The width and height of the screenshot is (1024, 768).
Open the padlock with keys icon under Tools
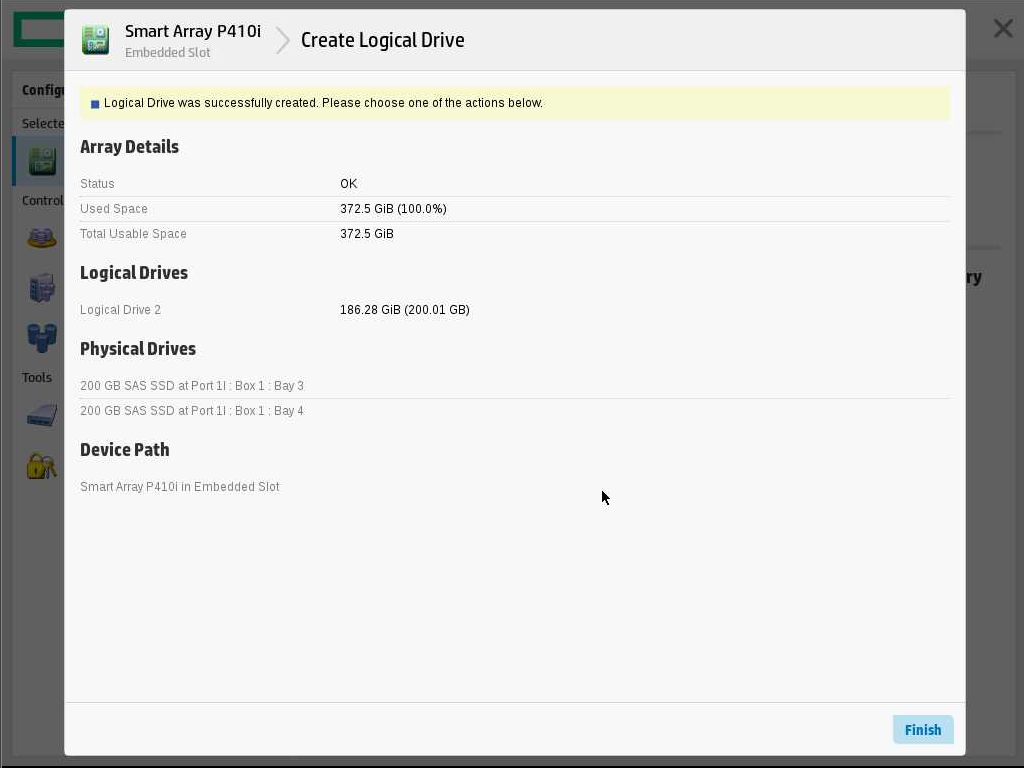pyautogui.click(x=42, y=465)
